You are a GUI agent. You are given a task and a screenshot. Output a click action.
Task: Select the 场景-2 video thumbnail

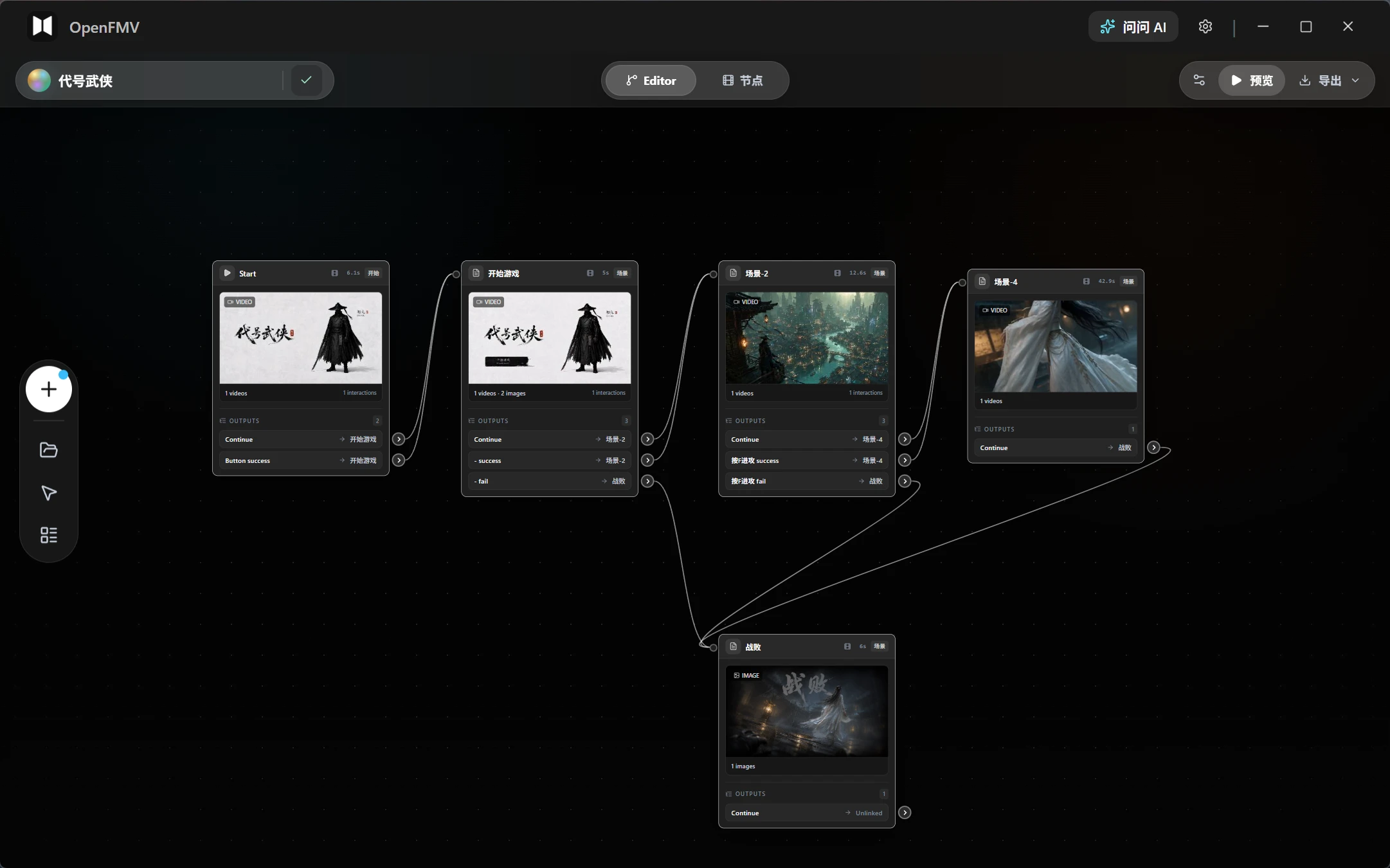pyautogui.click(x=807, y=338)
